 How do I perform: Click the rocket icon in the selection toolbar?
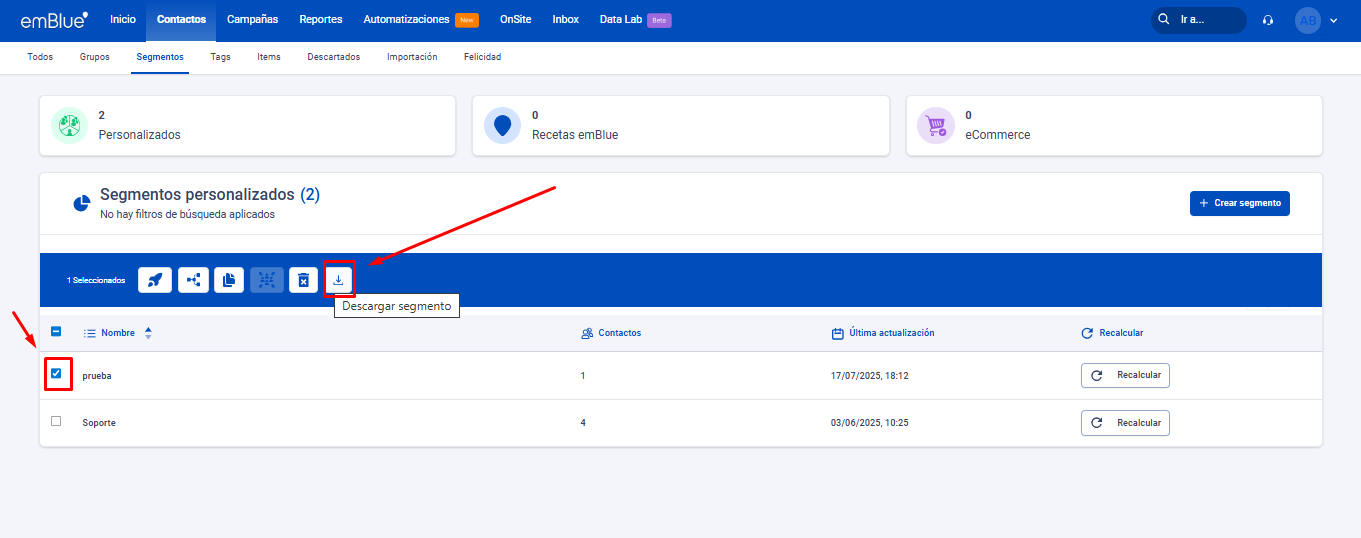[153, 281]
